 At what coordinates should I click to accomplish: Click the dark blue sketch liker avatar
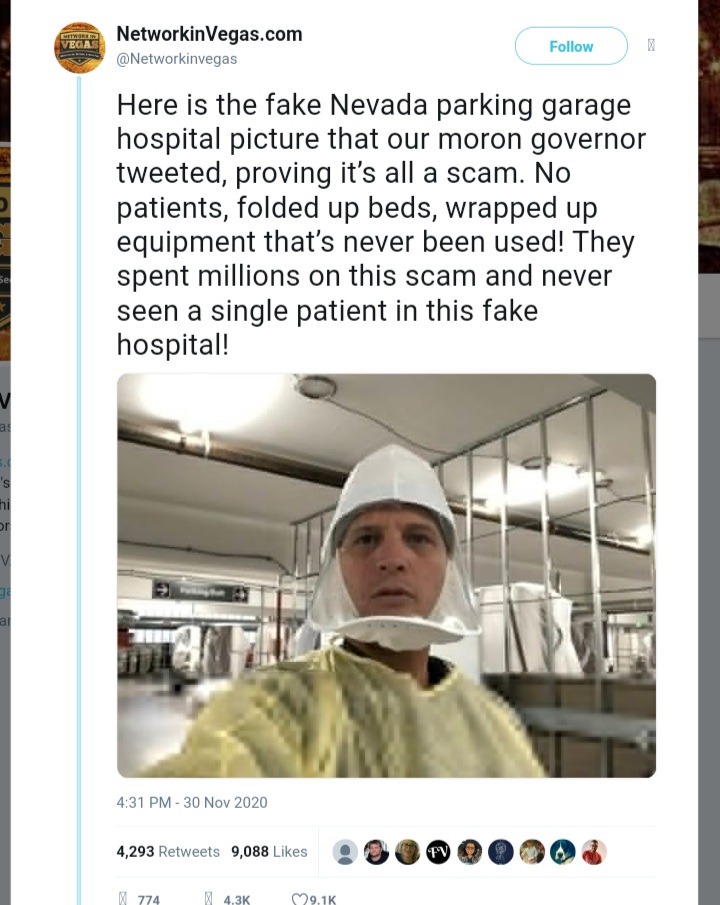[501, 852]
